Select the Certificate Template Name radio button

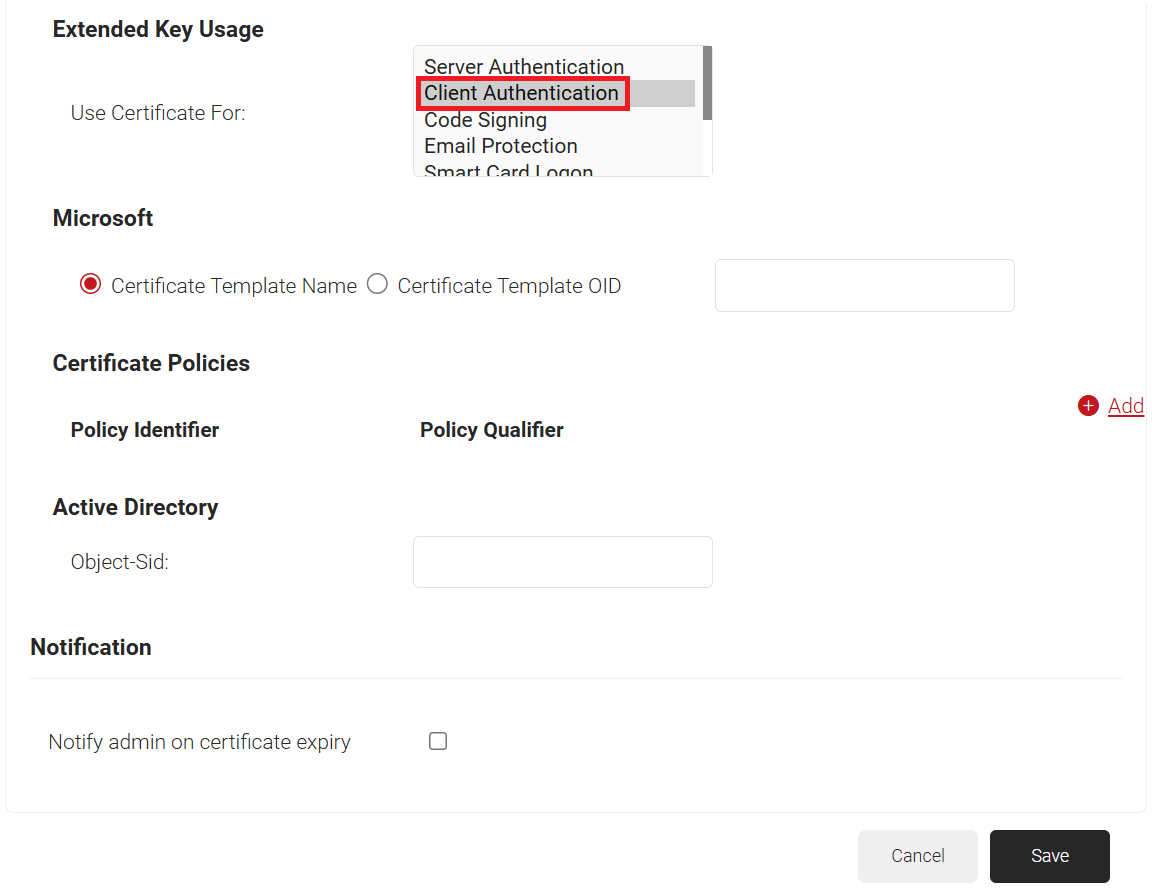pyautogui.click(x=91, y=285)
